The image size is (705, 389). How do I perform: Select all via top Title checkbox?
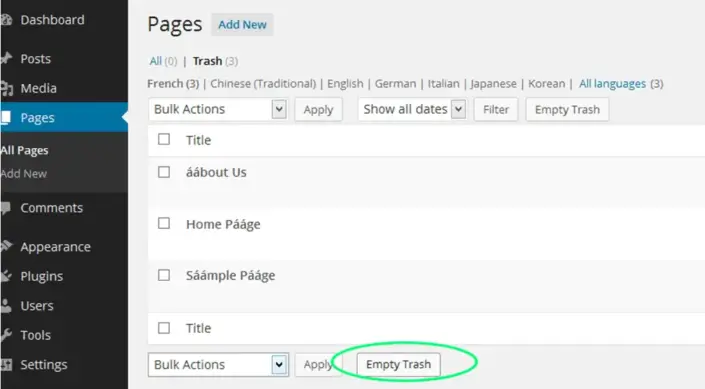pos(164,139)
